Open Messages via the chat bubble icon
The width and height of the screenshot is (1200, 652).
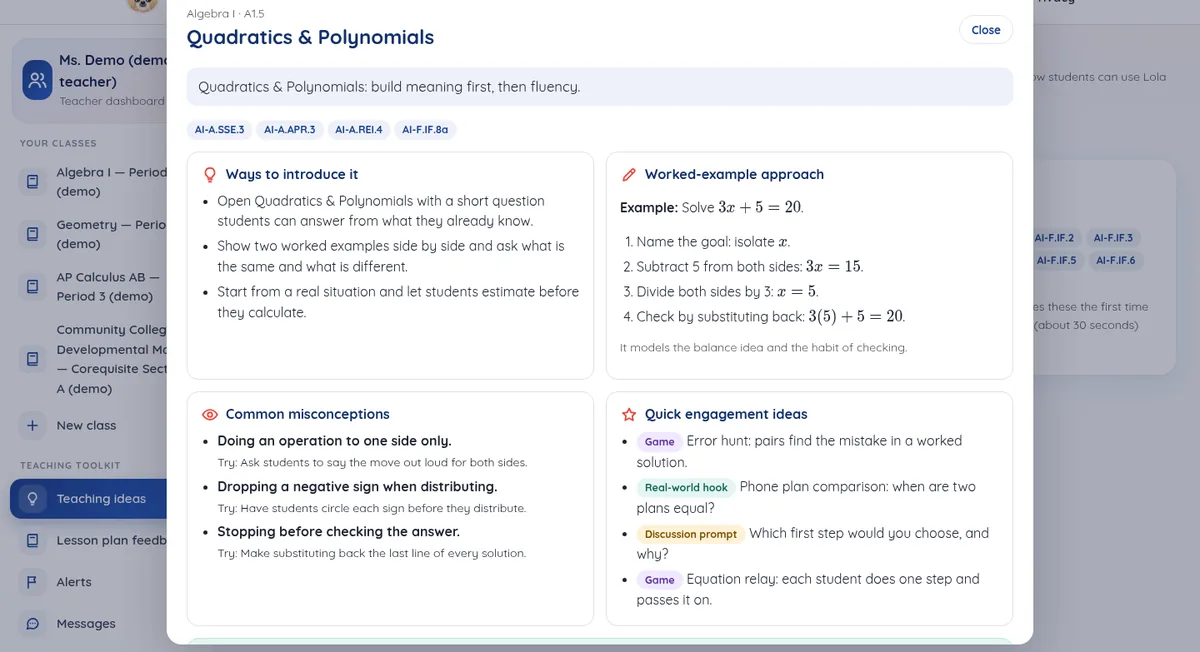(x=33, y=624)
